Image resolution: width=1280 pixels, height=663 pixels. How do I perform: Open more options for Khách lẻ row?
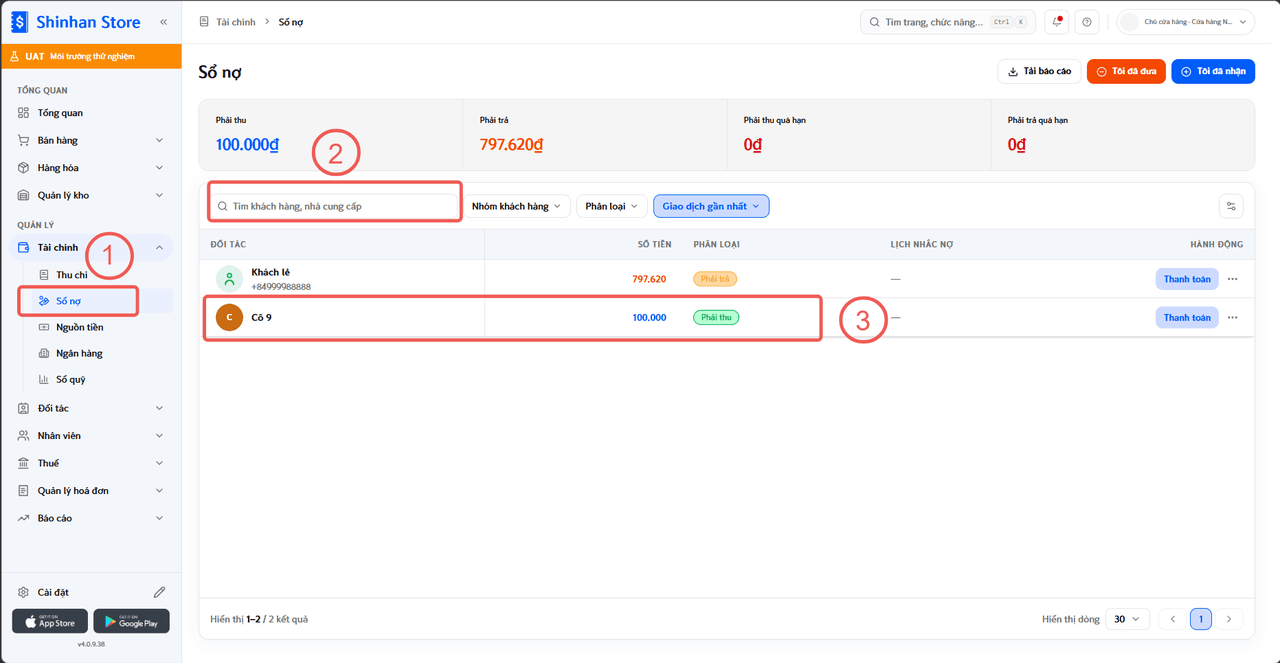(x=1233, y=279)
